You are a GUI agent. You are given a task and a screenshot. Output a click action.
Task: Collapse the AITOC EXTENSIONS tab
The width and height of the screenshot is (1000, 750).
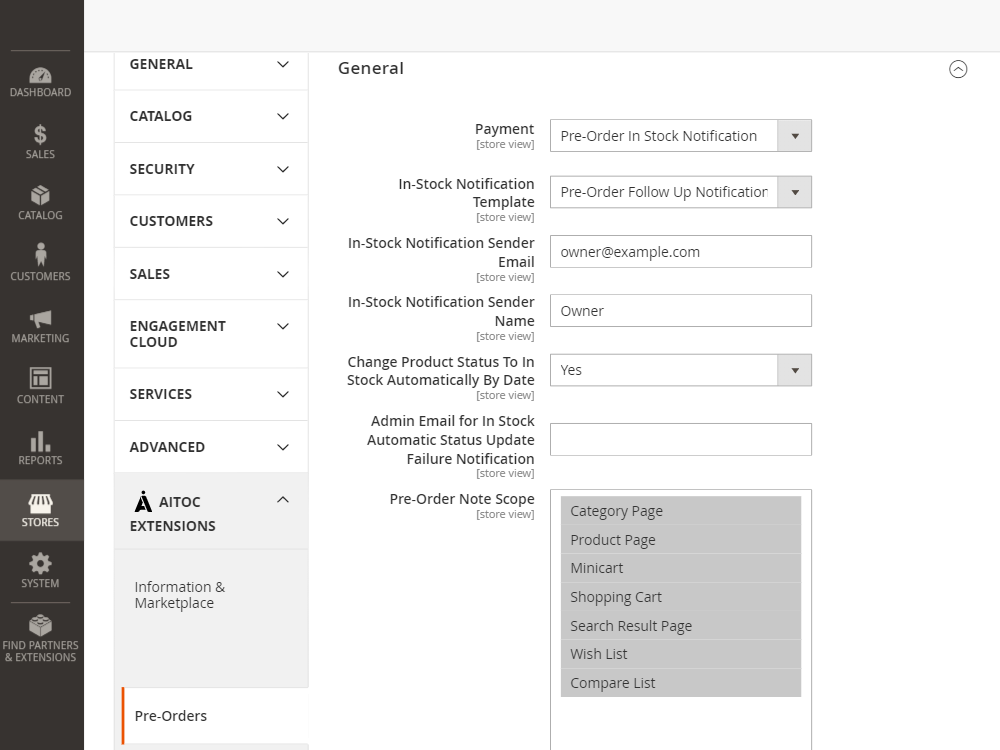click(211, 511)
